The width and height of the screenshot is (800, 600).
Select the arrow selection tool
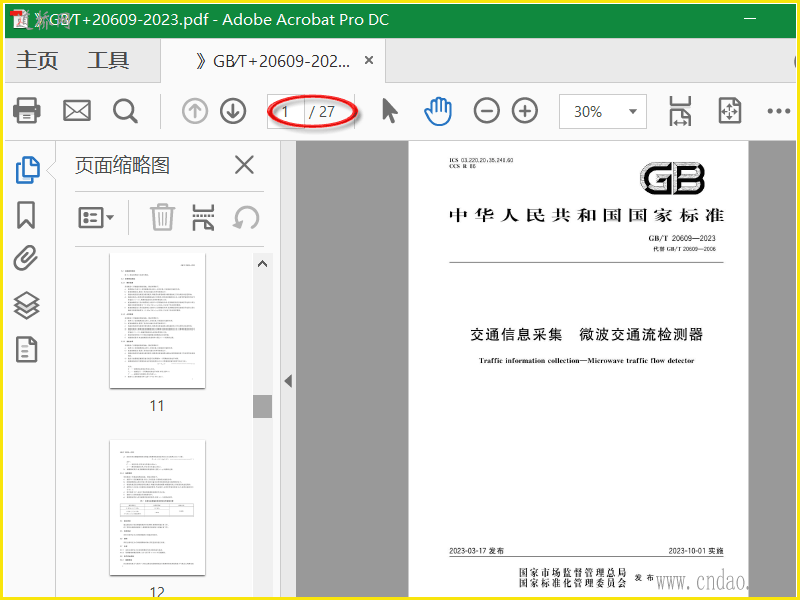click(x=390, y=111)
